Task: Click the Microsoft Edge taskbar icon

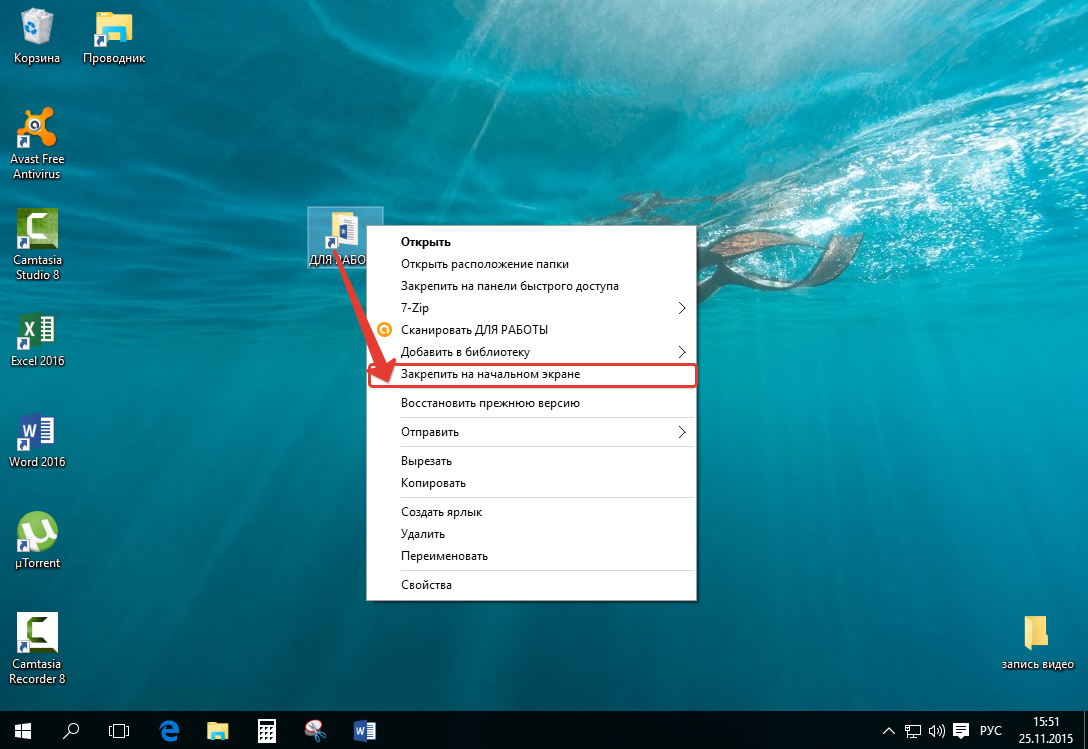Action: [170, 730]
